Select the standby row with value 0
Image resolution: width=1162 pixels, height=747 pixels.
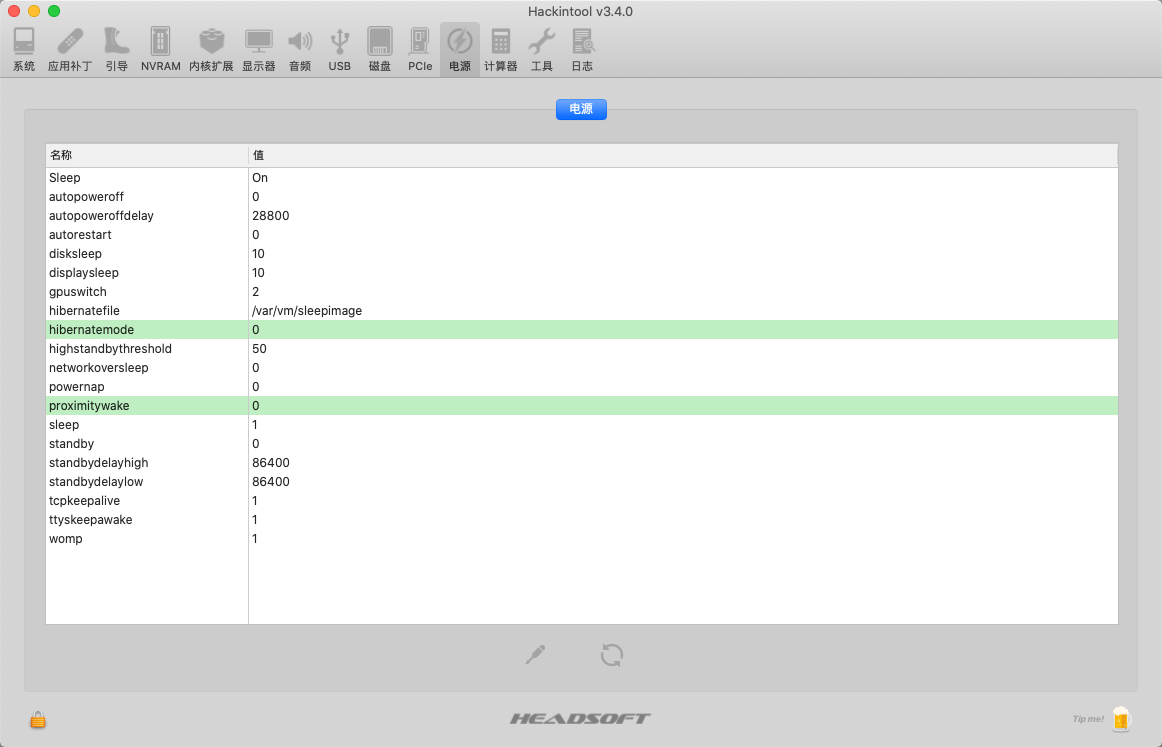click(x=582, y=444)
